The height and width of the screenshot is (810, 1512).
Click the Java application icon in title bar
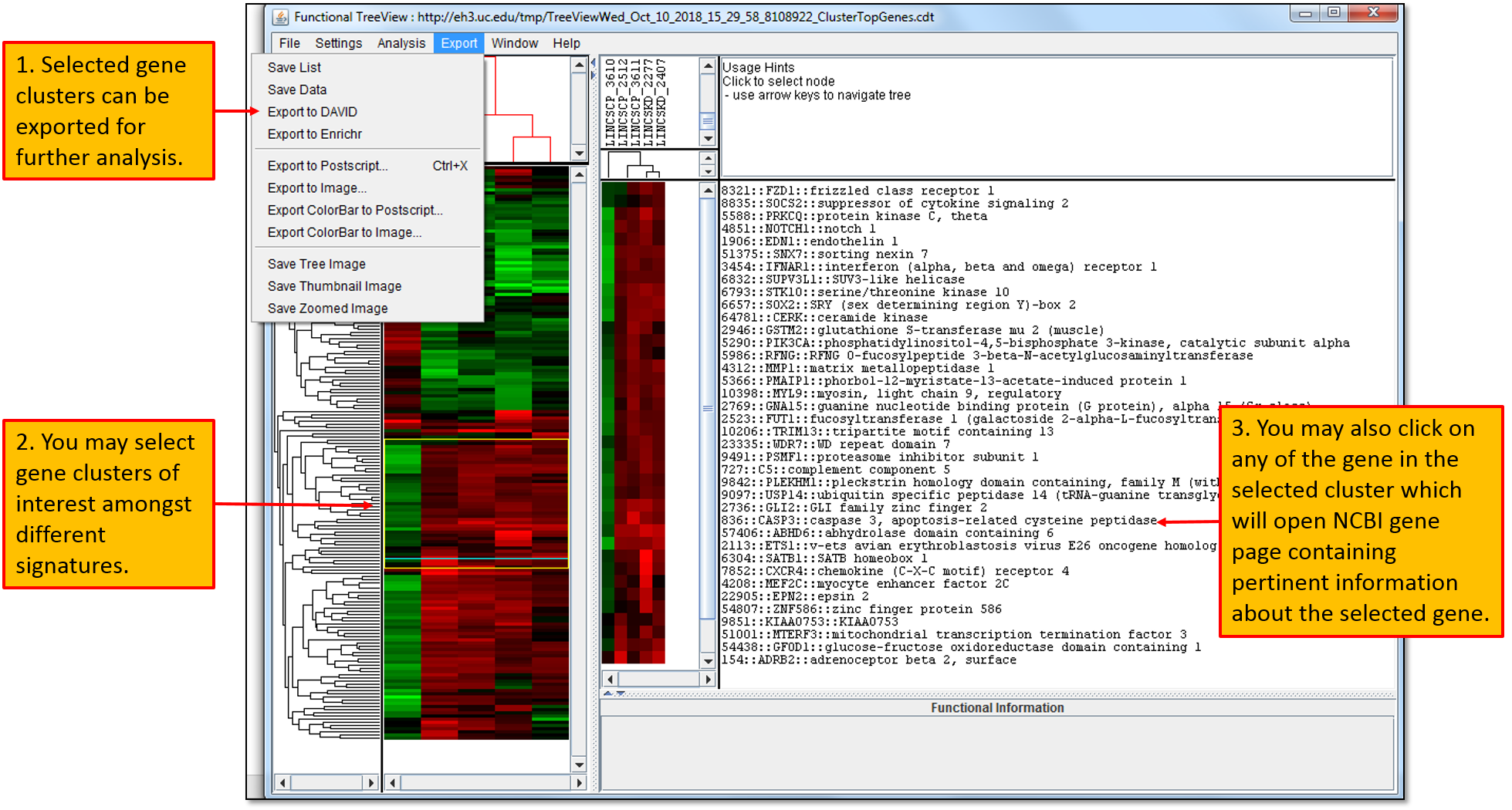click(281, 17)
